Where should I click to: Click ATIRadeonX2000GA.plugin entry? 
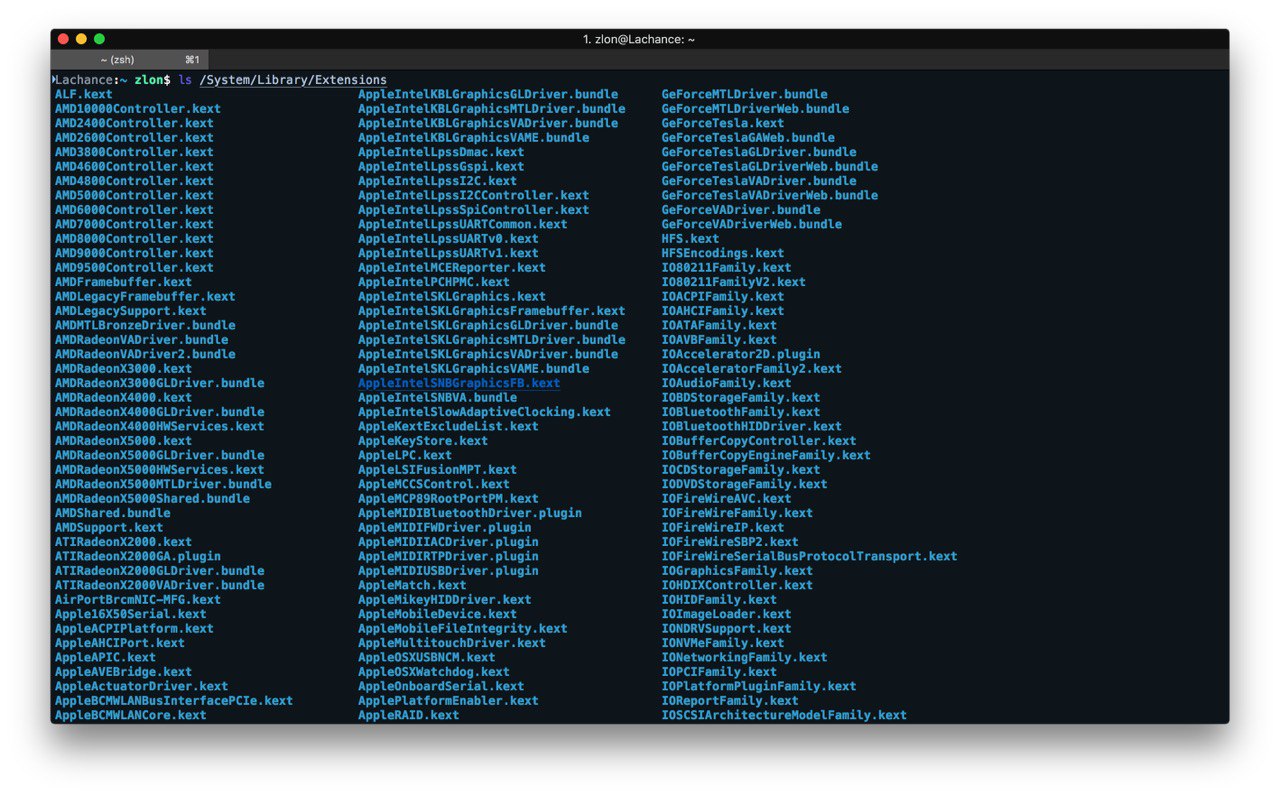(x=138, y=556)
